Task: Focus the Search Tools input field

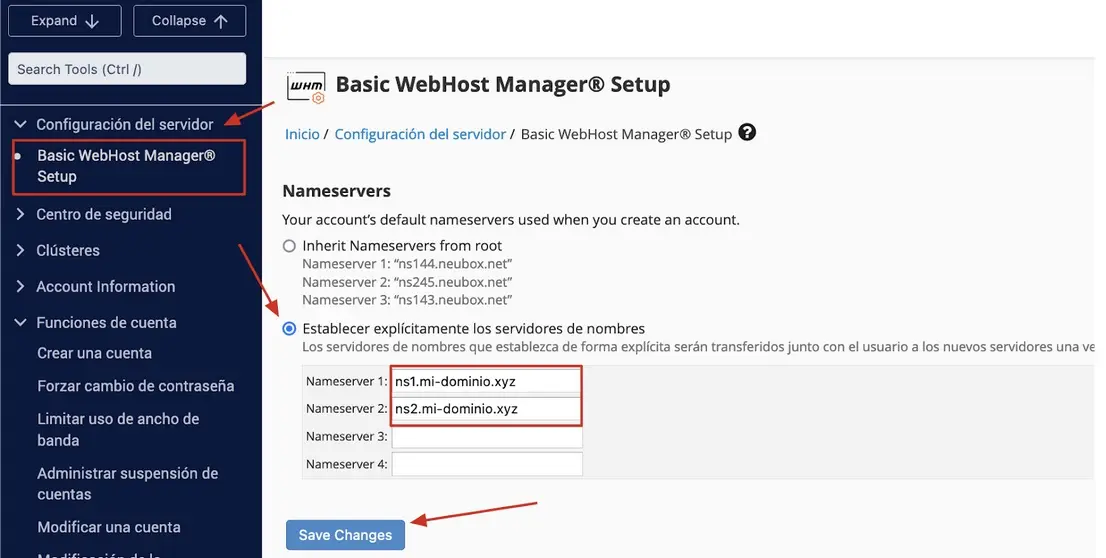Action: 127,69
